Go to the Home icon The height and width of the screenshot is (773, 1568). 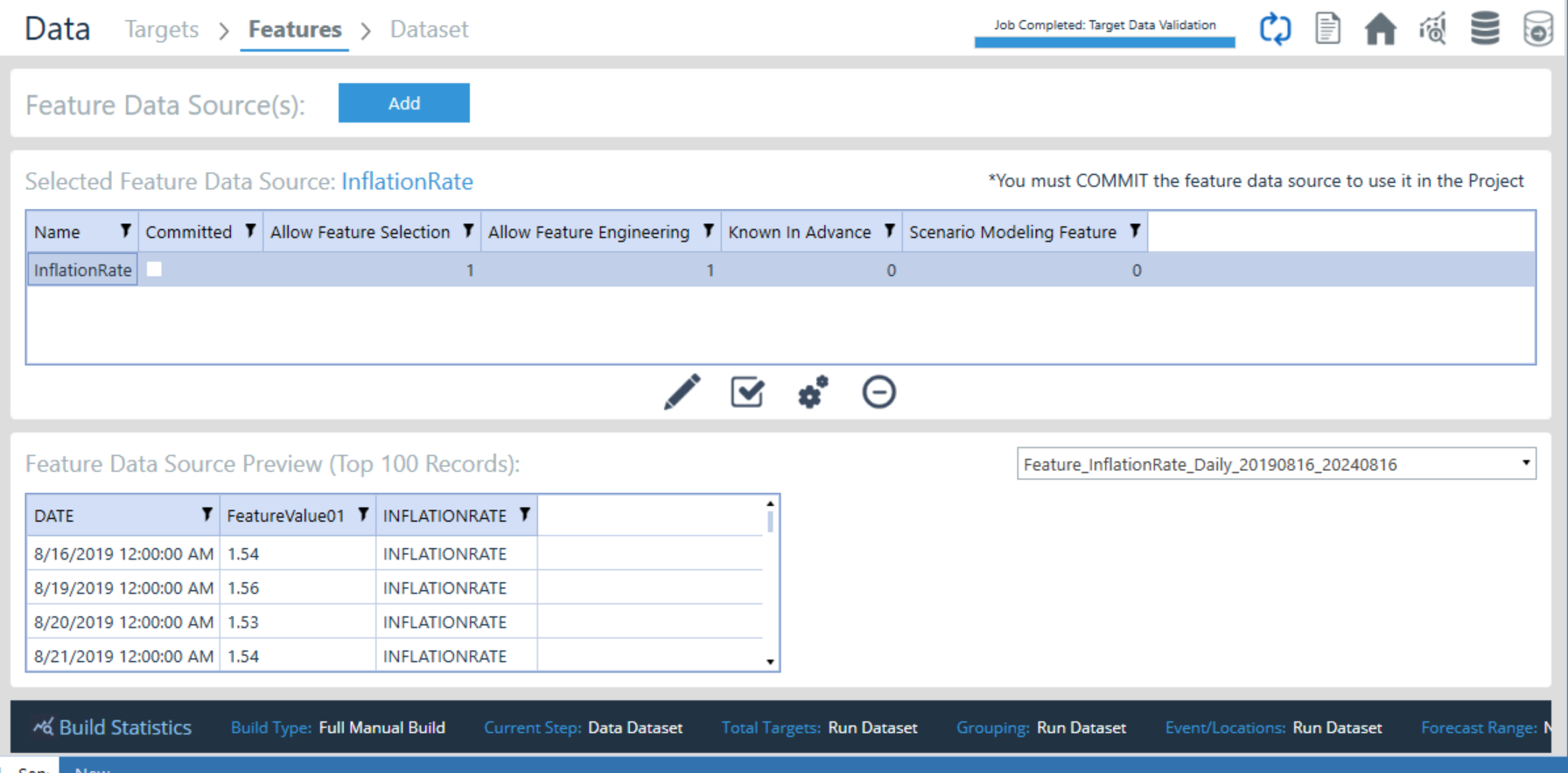coord(1380,29)
